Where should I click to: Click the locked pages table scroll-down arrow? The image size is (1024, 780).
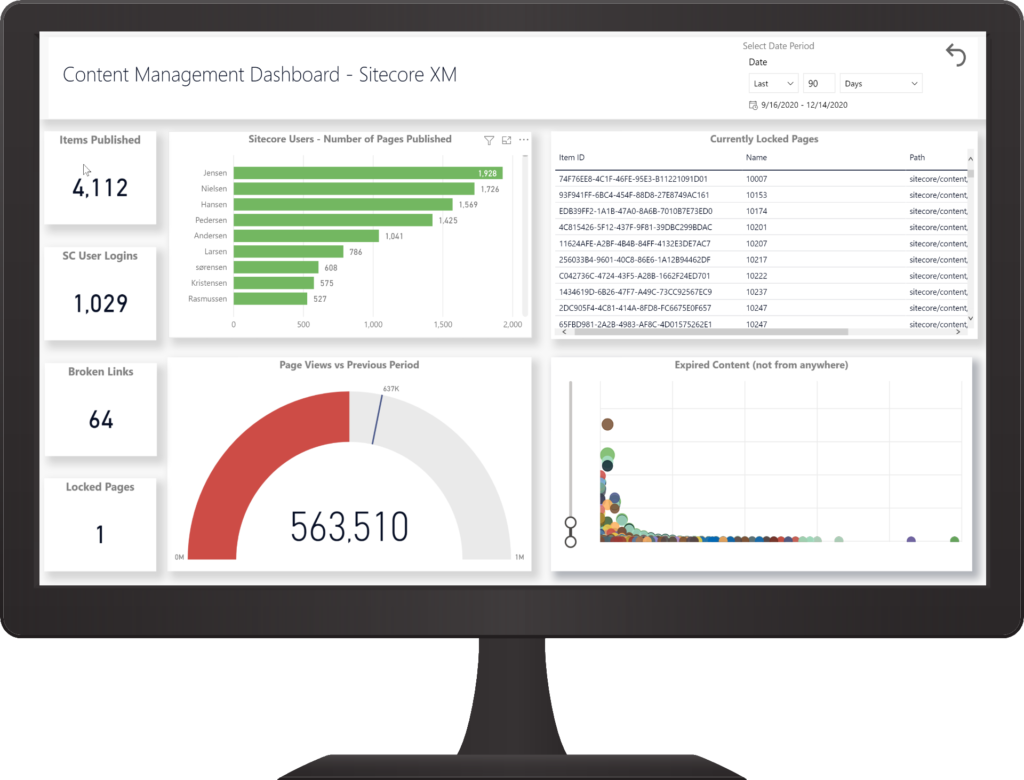click(970, 318)
